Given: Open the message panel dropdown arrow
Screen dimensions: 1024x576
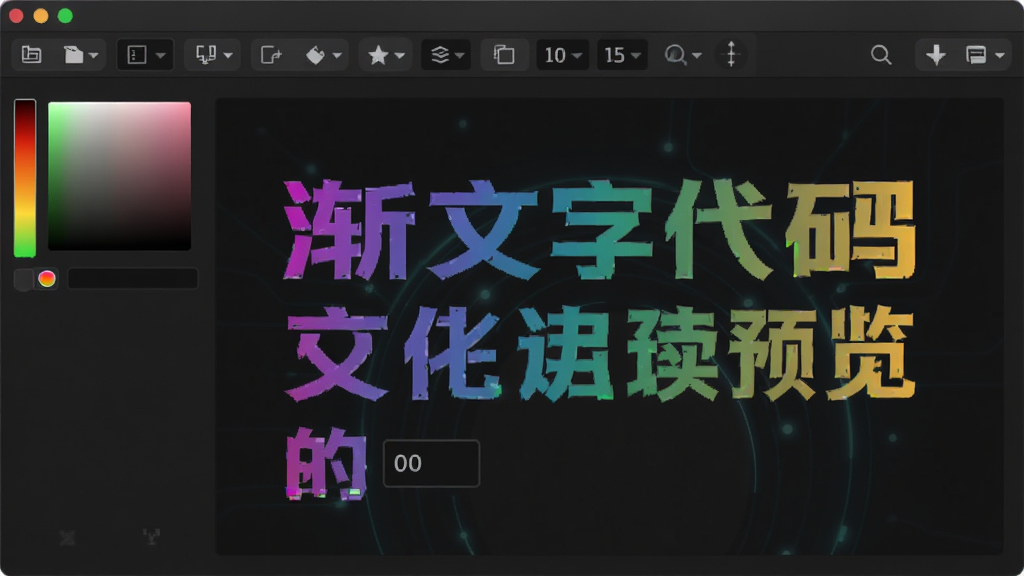Looking at the screenshot, I should 1000,56.
